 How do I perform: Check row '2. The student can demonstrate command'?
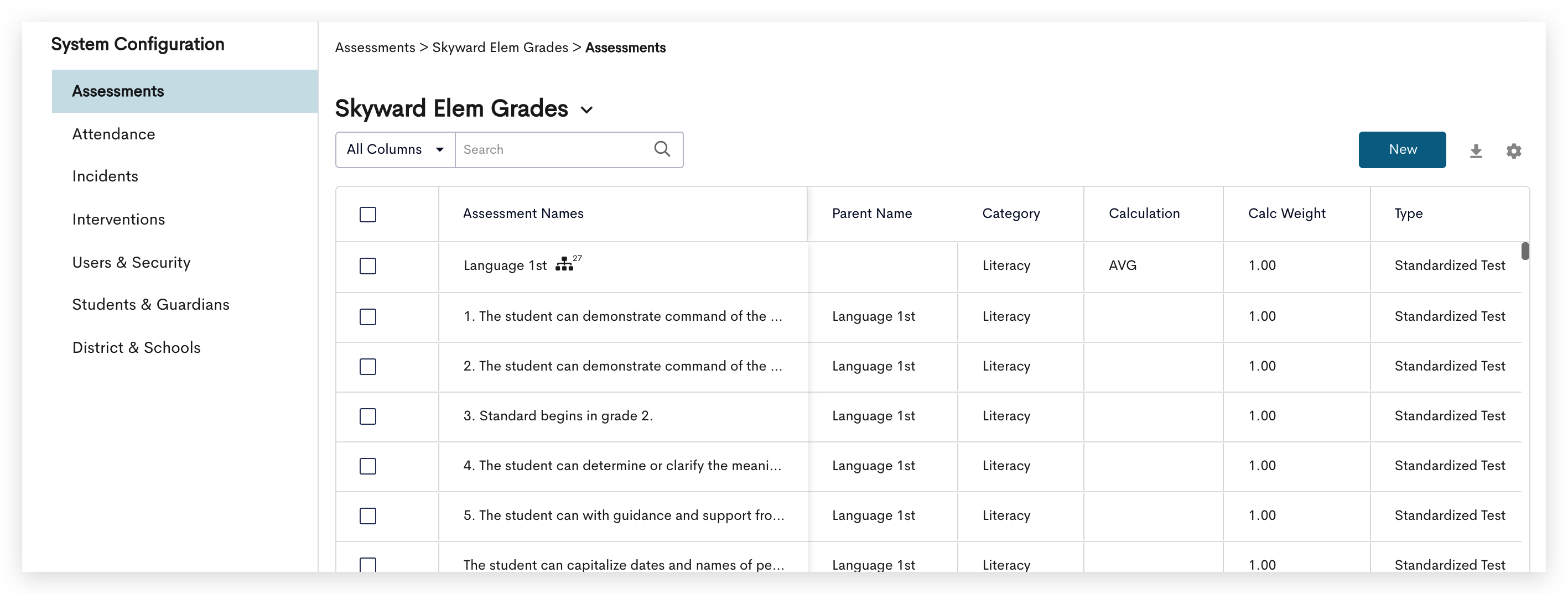(x=367, y=366)
